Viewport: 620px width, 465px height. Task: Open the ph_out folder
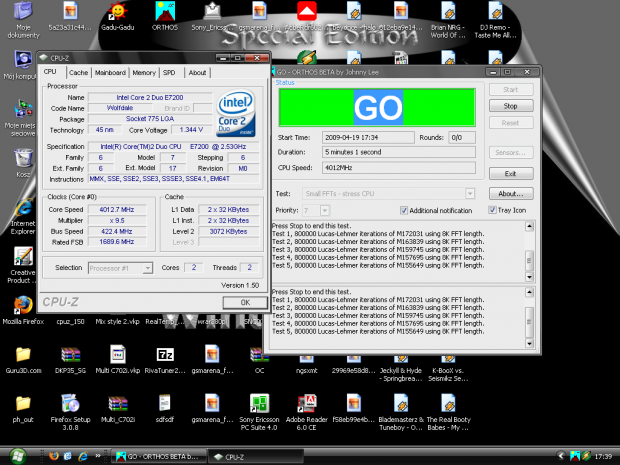(23, 409)
